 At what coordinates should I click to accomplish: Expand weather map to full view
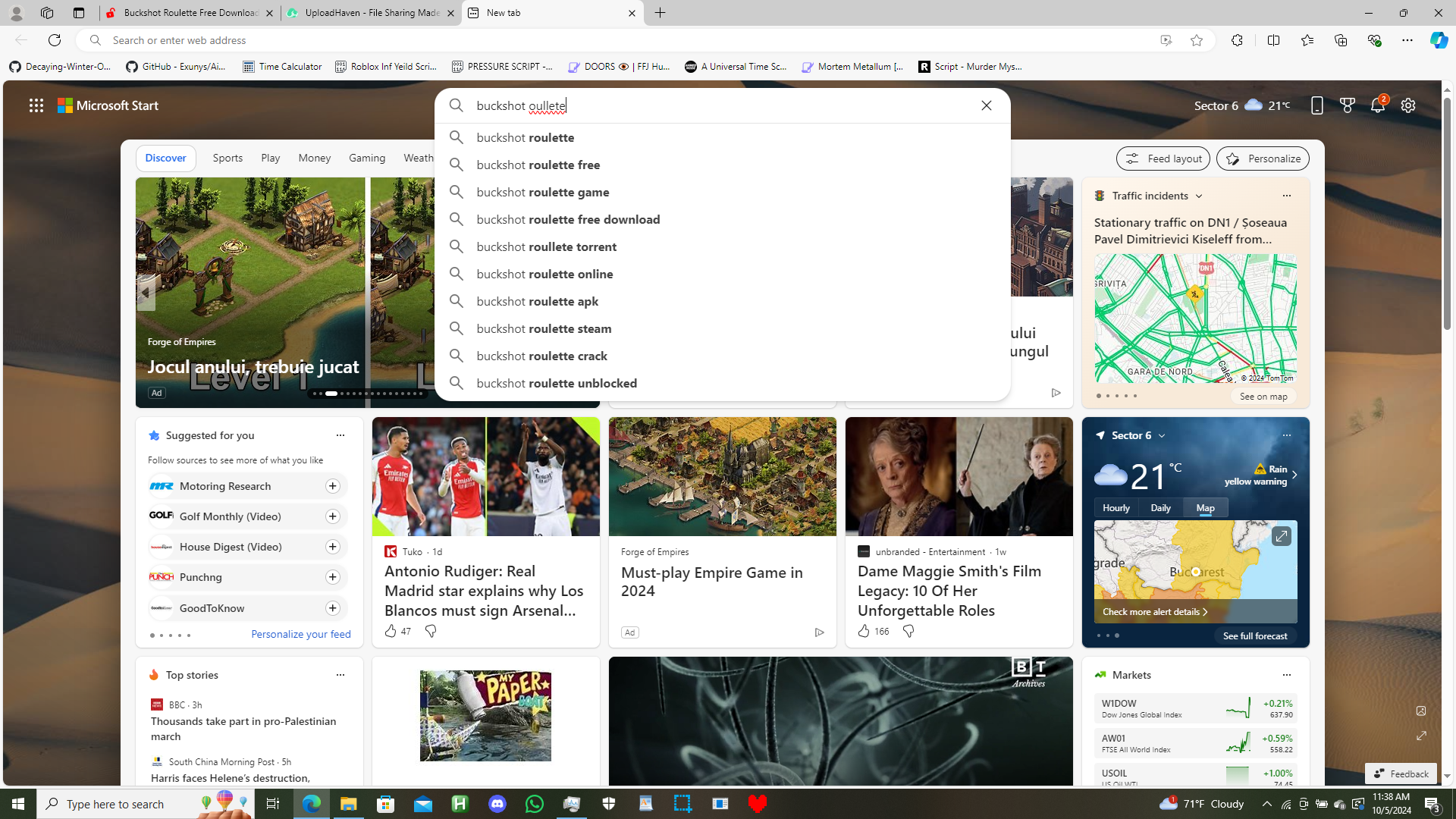pyautogui.click(x=1280, y=536)
